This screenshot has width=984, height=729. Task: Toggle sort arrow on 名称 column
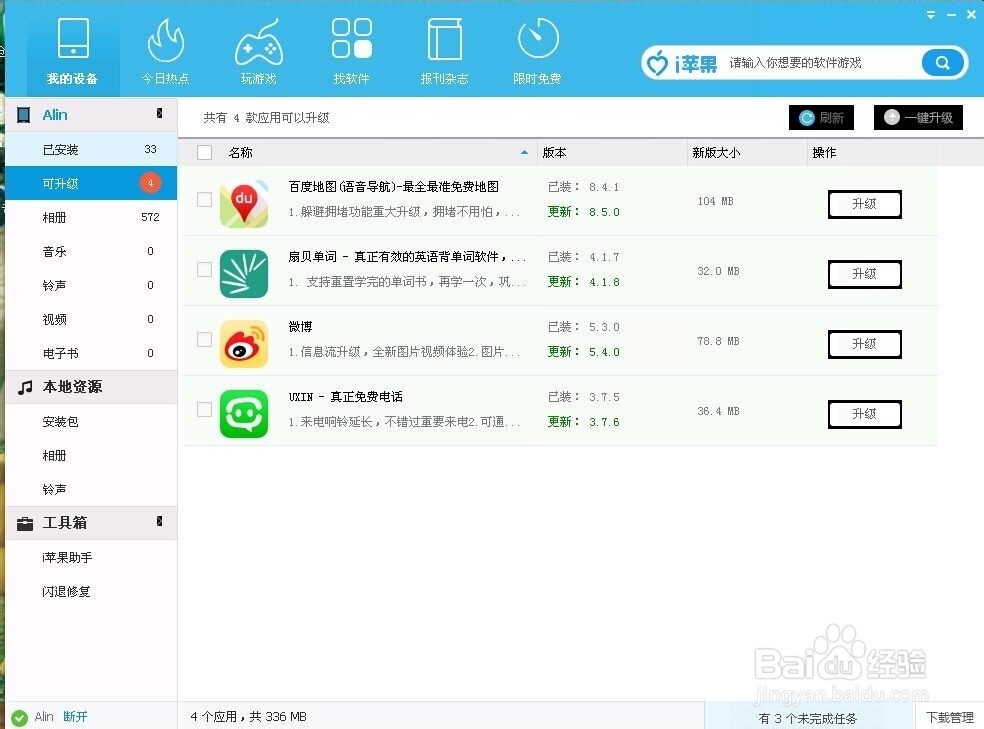(x=525, y=152)
